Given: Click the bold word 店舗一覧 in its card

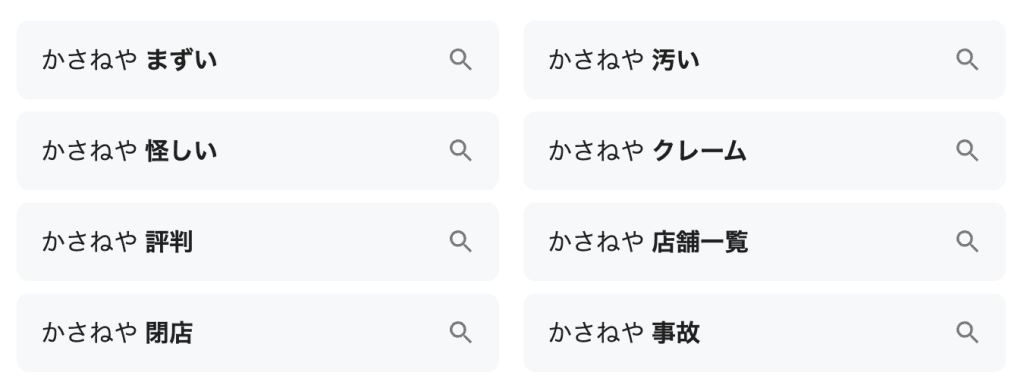Looking at the screenshot, I should [x=700, y=242].
